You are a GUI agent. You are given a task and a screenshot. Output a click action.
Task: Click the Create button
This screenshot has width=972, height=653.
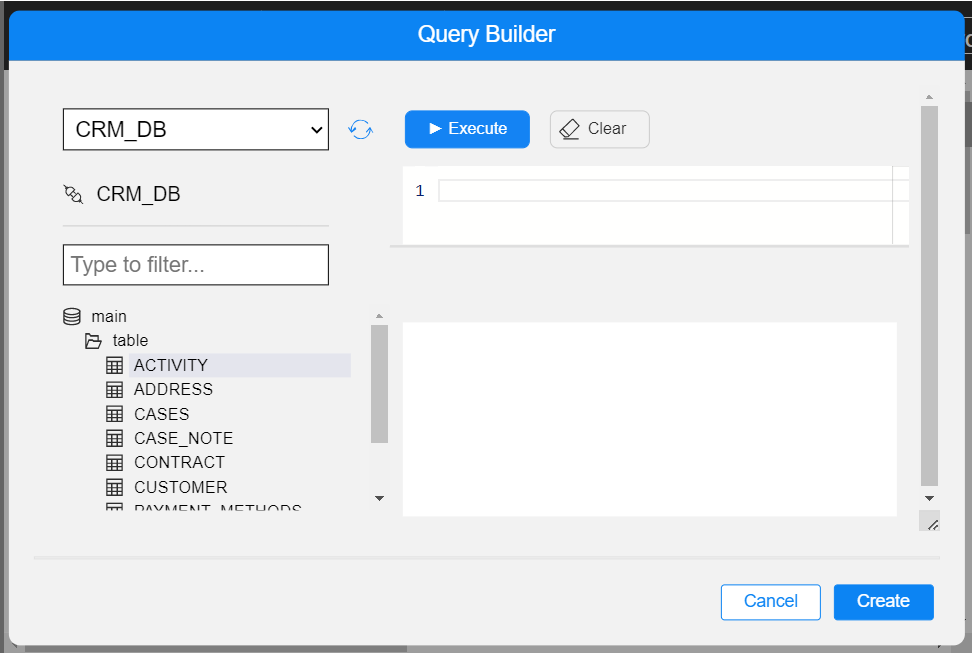coord(883,601)
